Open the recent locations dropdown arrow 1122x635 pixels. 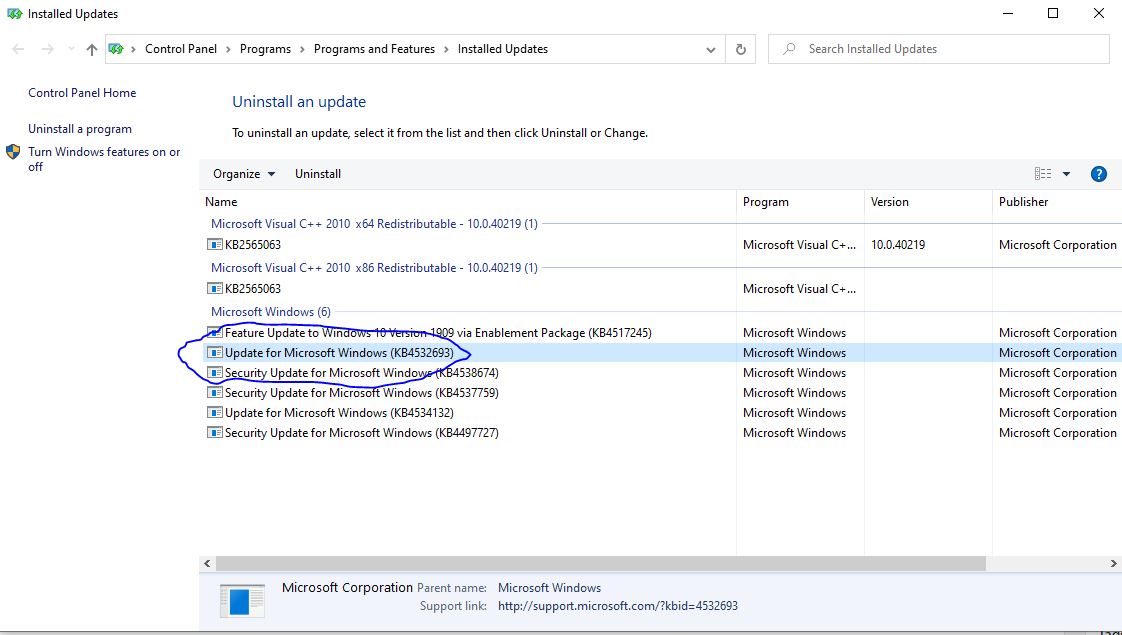71,49
